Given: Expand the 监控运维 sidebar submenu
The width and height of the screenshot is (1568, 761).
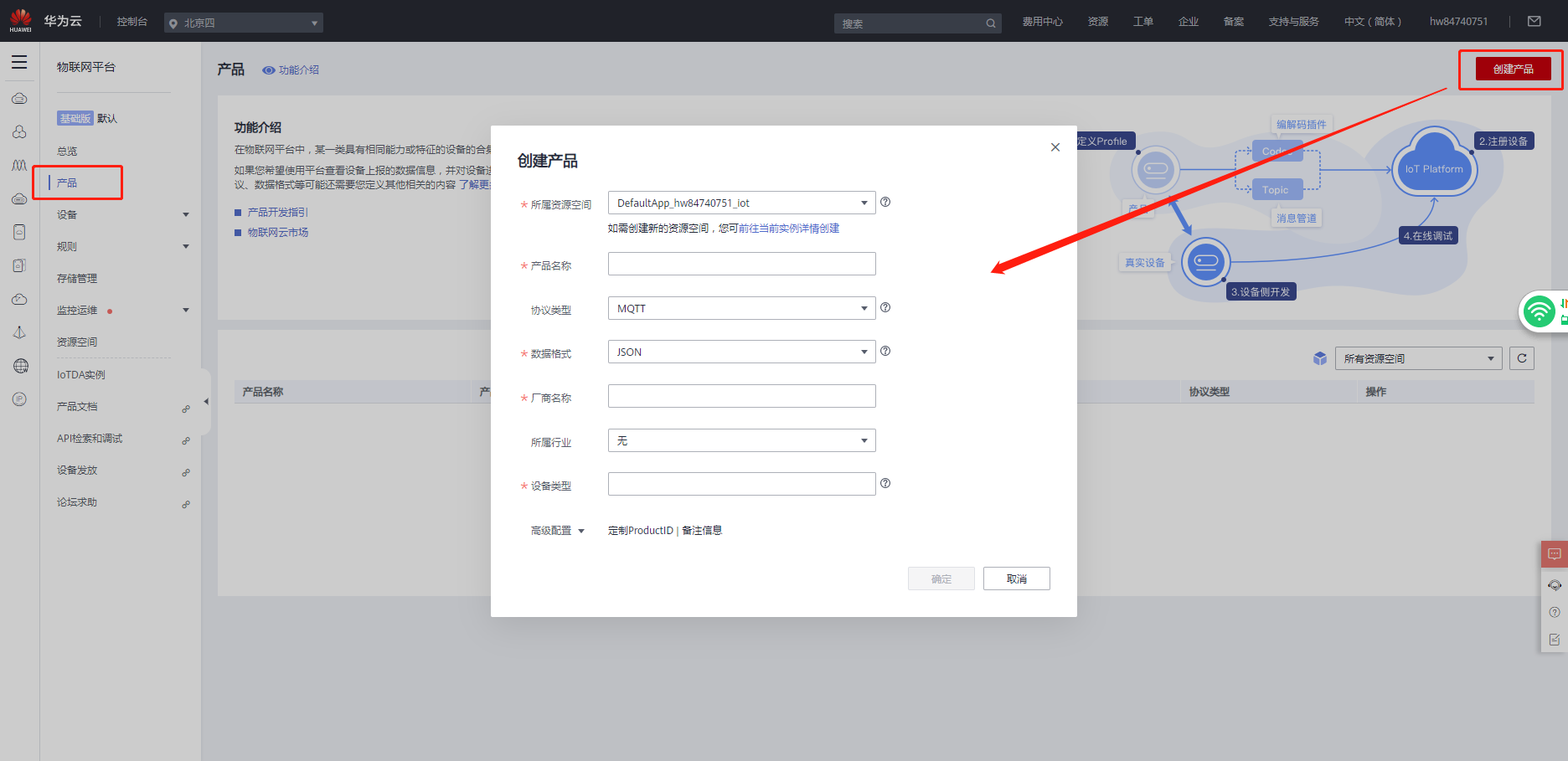Looking at the screenshot, I should point(186,311).
